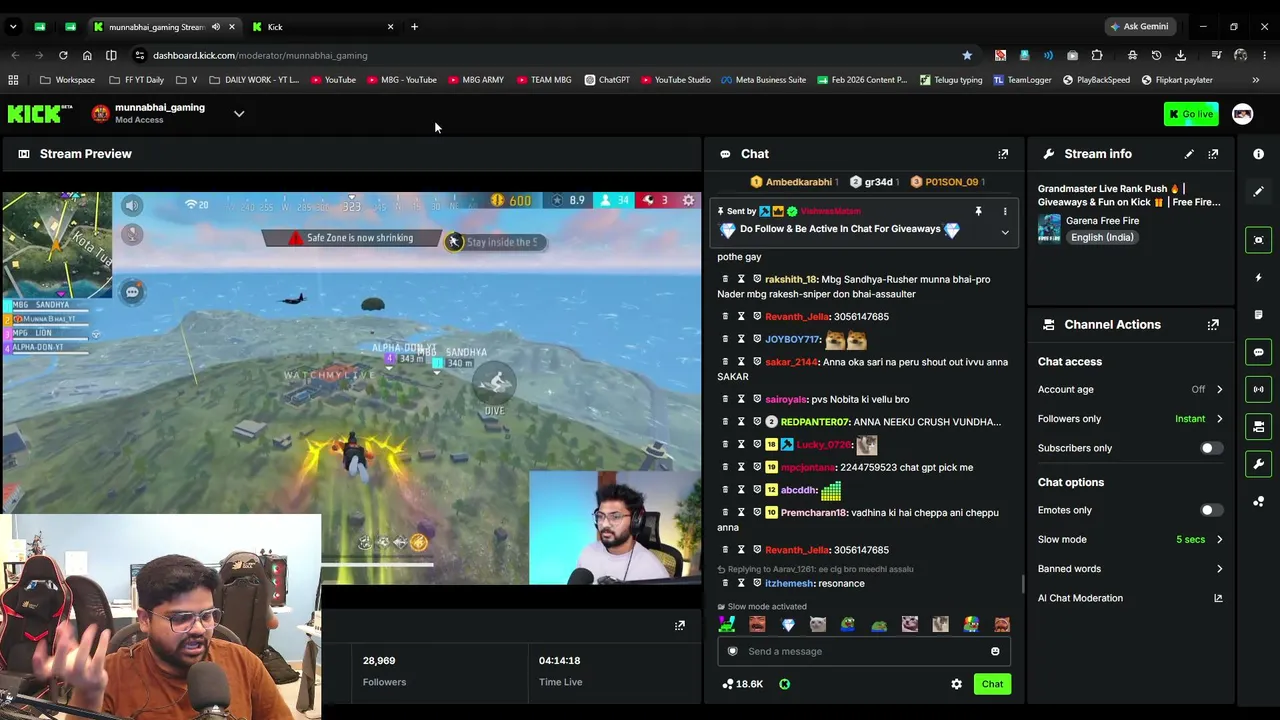
Task: Open the TeamLogger bookmark
Action: click(1022, 80)
